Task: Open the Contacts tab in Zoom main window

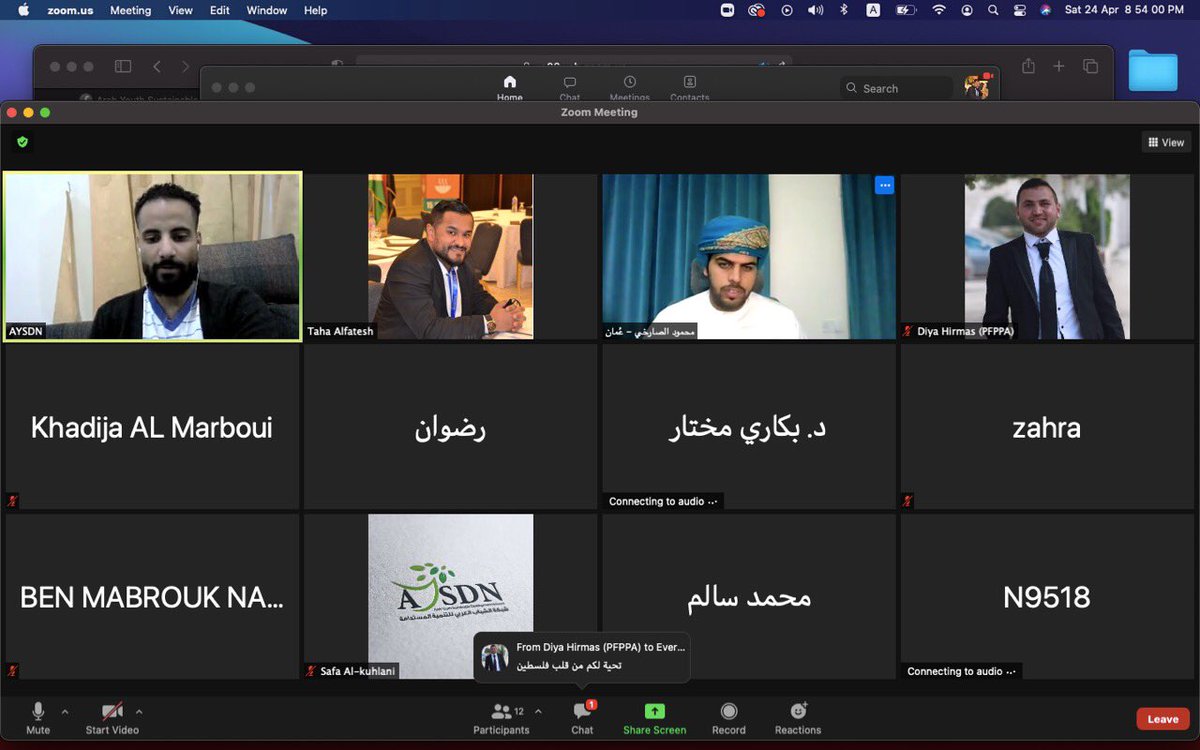Action: coord(690,88)
